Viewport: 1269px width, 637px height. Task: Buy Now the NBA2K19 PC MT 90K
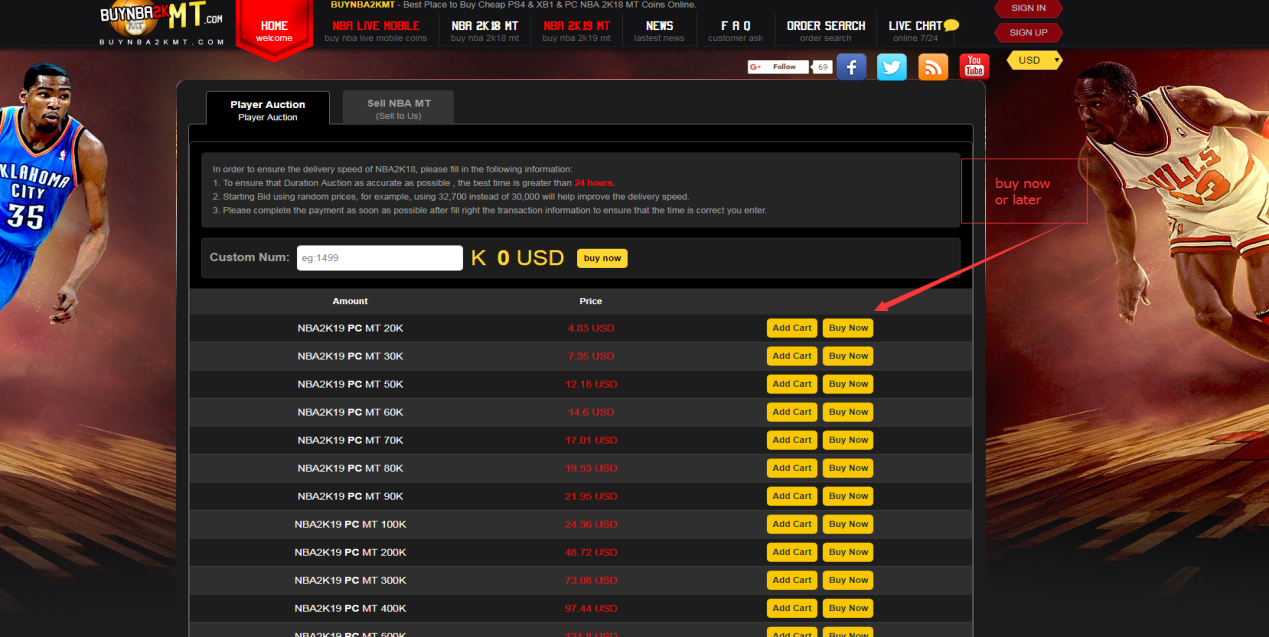848,496
